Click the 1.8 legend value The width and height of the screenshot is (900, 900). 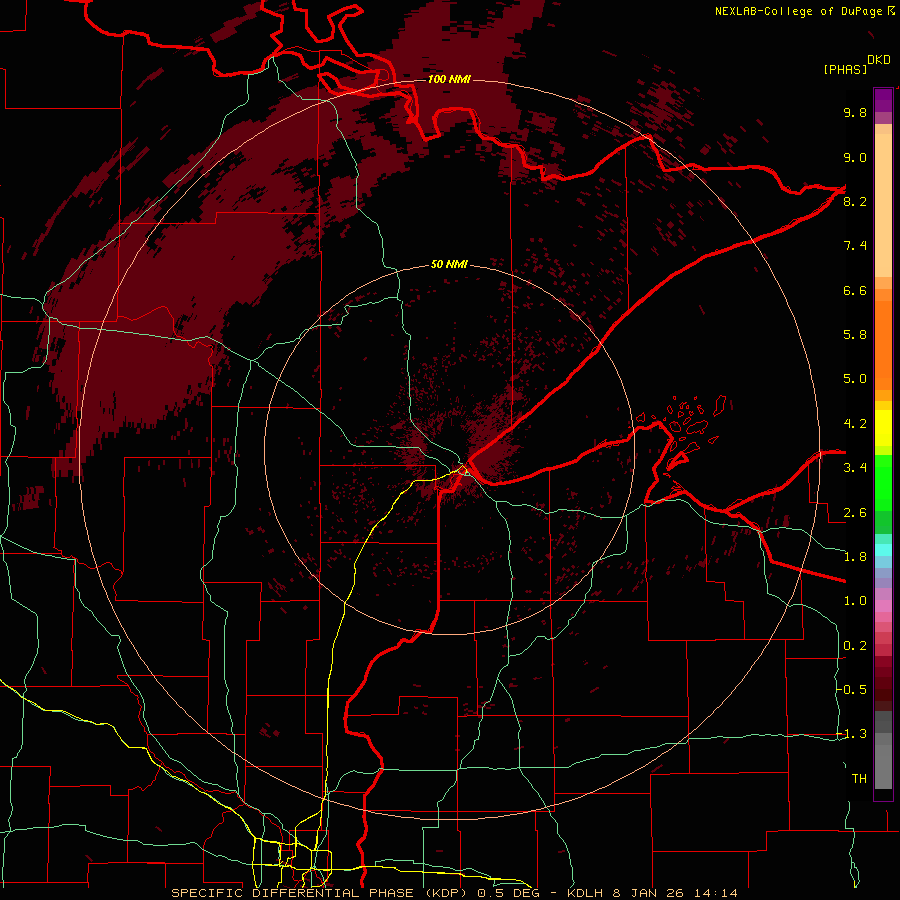855,557
